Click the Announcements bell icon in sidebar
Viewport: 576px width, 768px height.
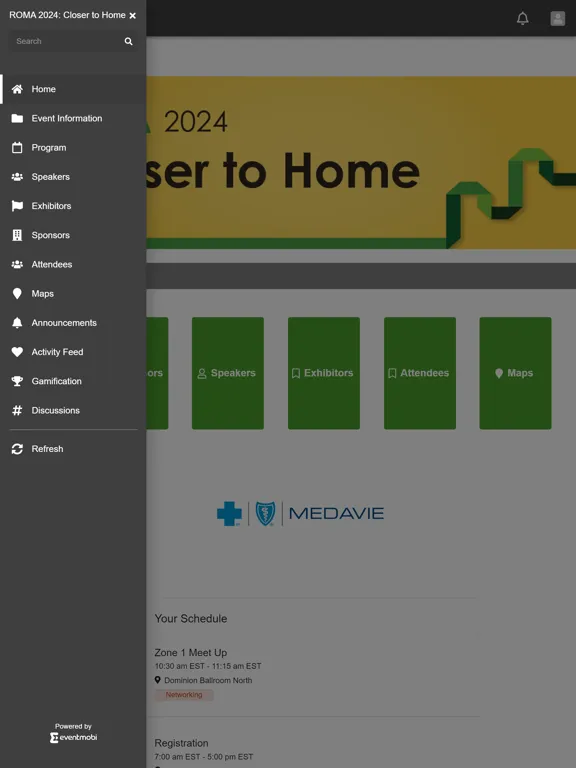(17, 323)
